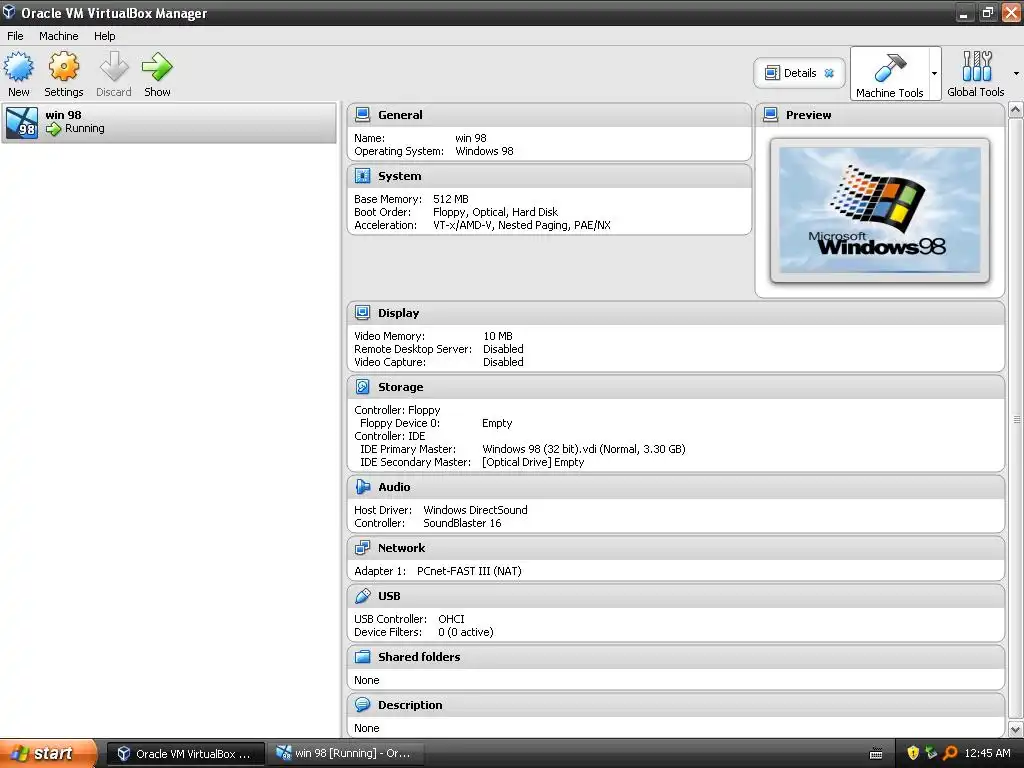Click the SoundBlaster 16 controller value

pos(462,523)
